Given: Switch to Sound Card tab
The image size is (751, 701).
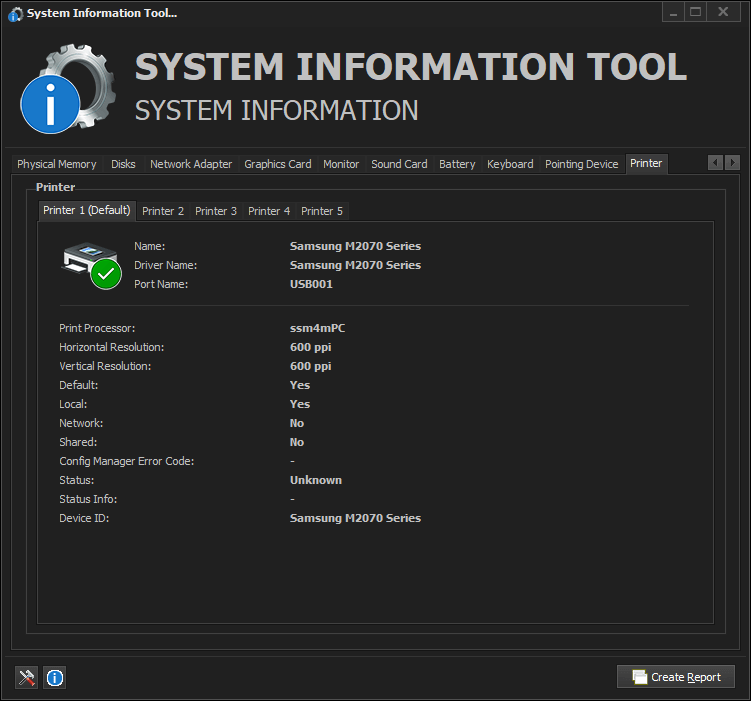Looking at the screenshot, I should (x=399, y=164).
